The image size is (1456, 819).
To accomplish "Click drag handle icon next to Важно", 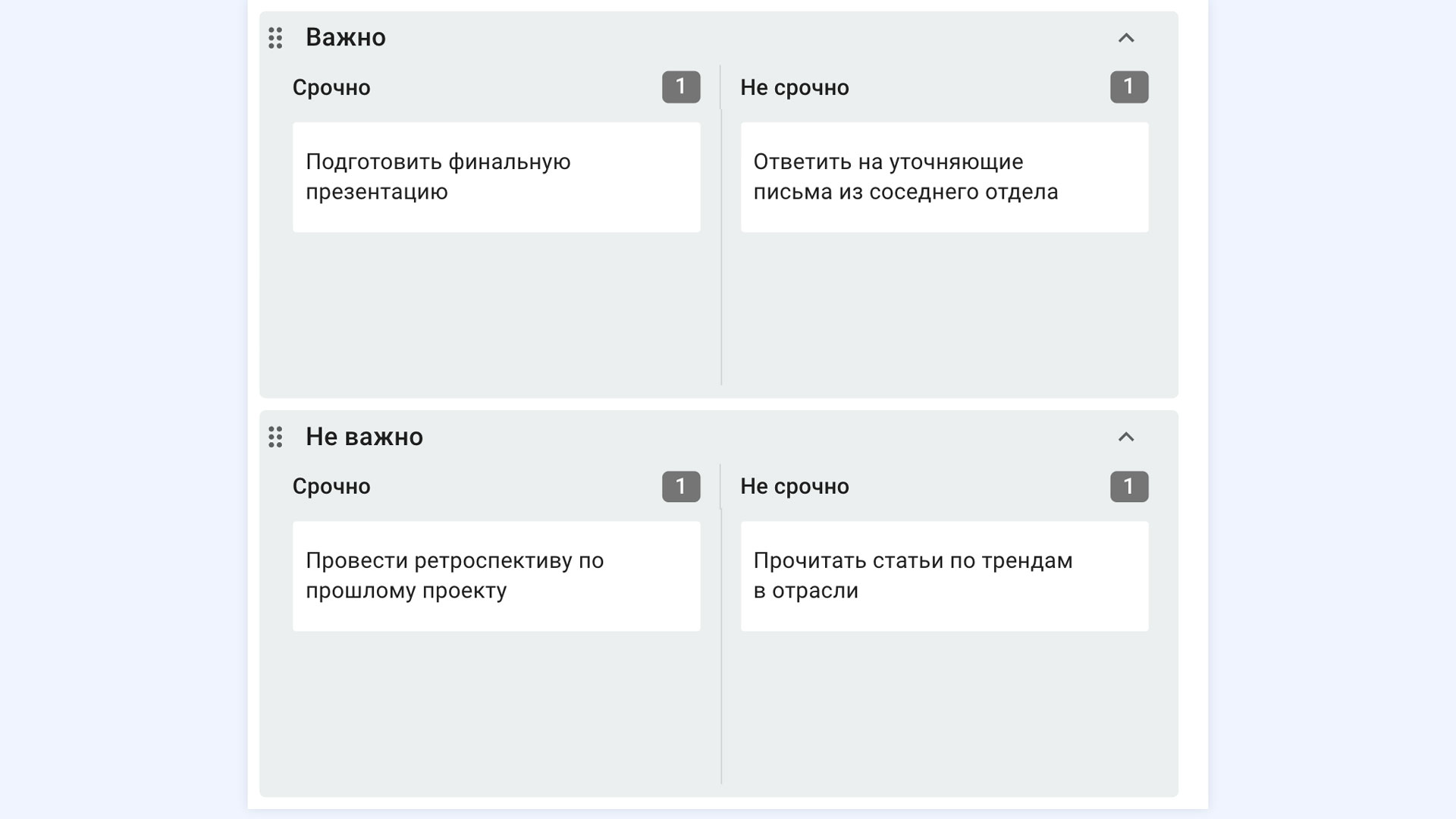I will pos(275,38).
